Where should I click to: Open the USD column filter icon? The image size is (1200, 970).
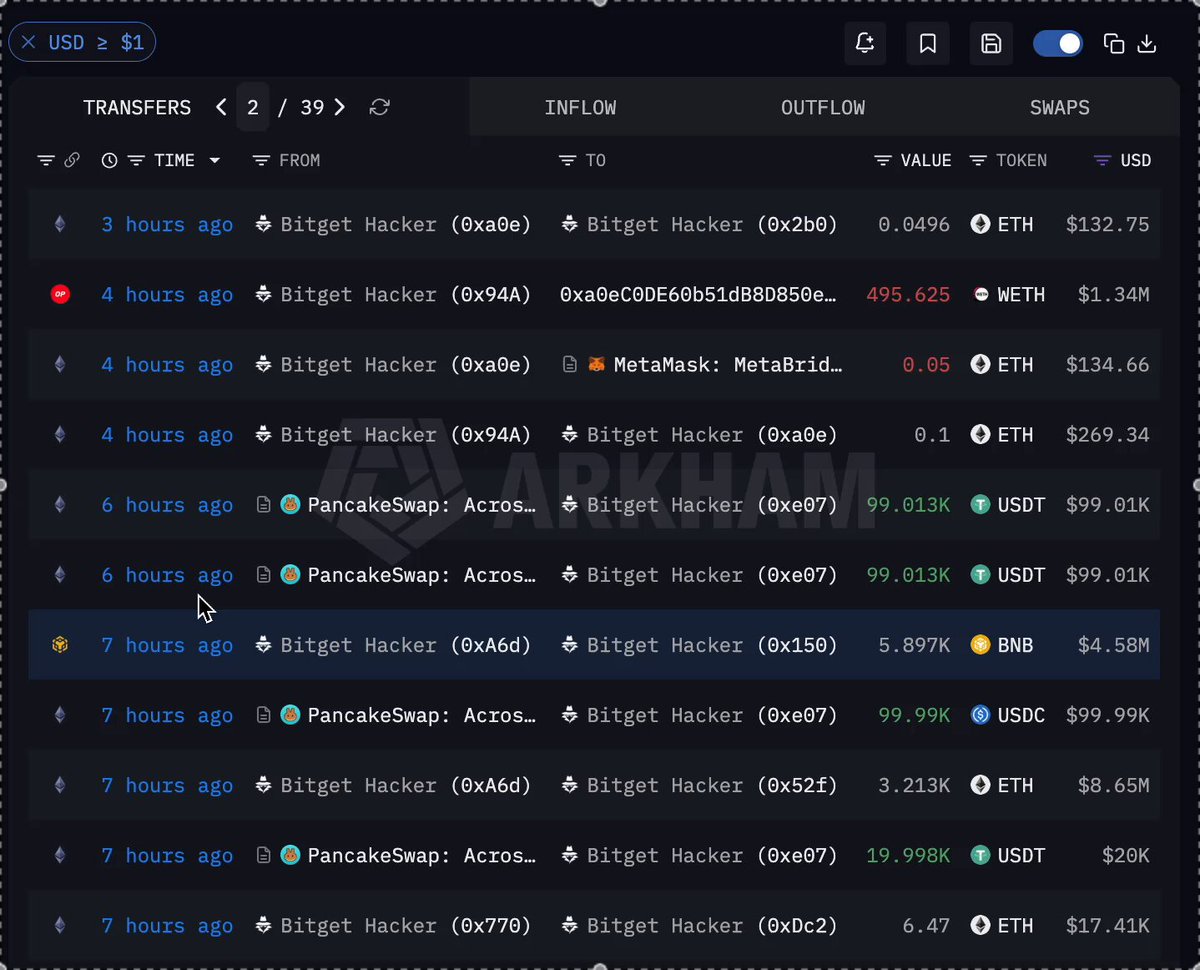(x=1103, y=160)
